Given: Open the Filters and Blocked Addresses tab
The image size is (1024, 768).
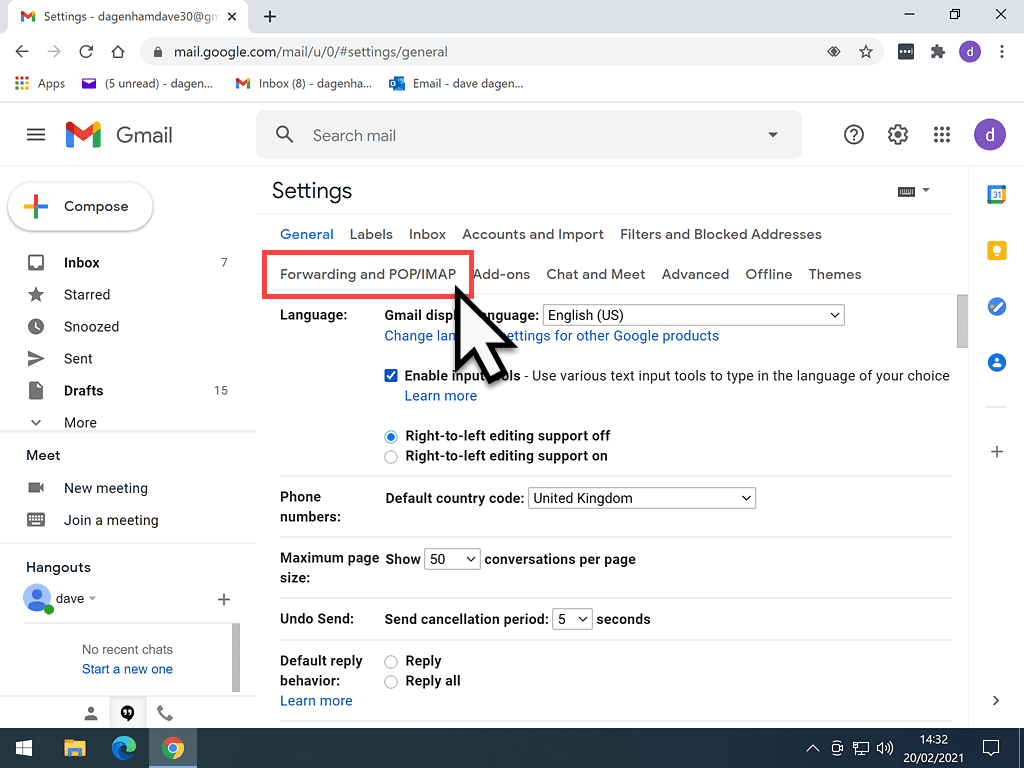Looking at the screenshot, I should coord(720,234).
